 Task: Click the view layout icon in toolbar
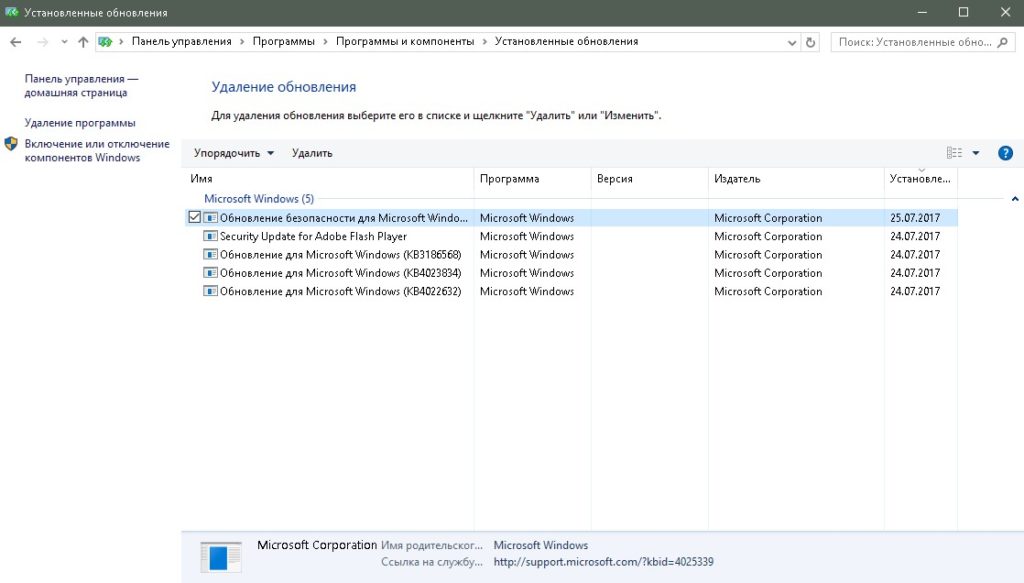[x=953, y=153]
